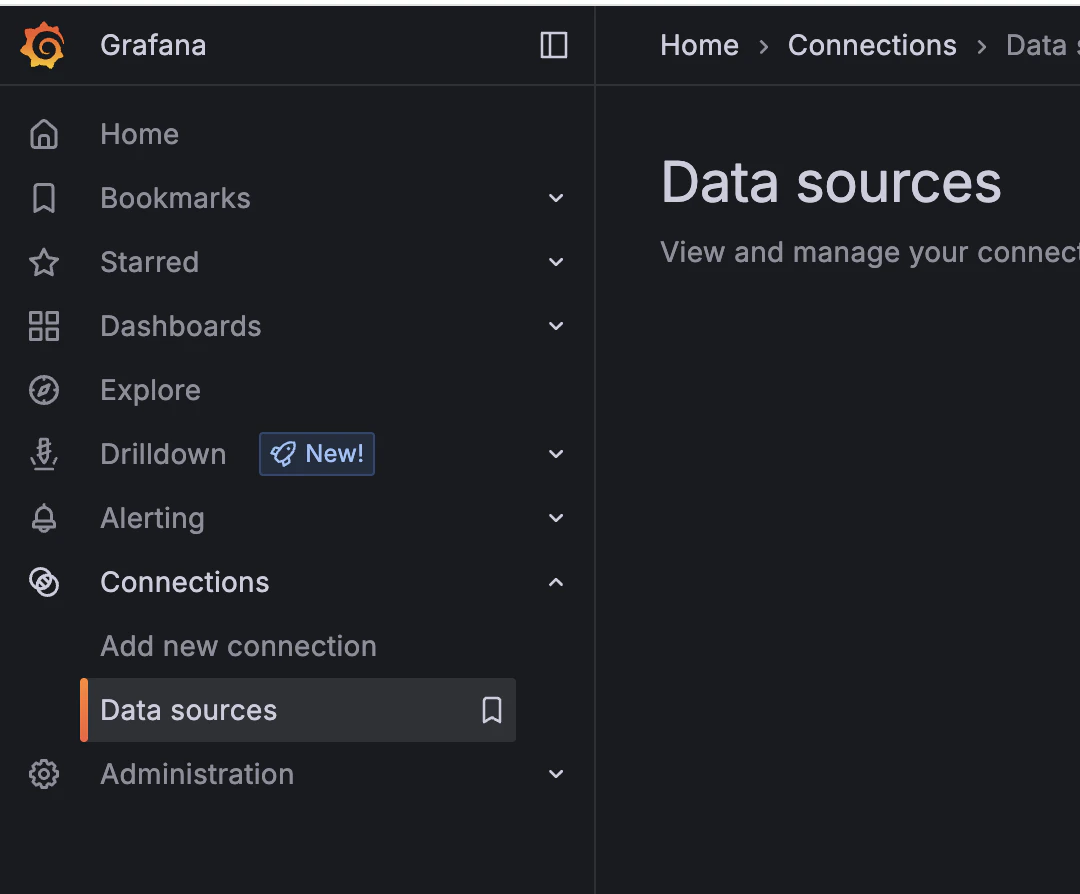1080x894 pixels.
Task: Click the Connections linked-circles icon
Action: coord(44,582)
